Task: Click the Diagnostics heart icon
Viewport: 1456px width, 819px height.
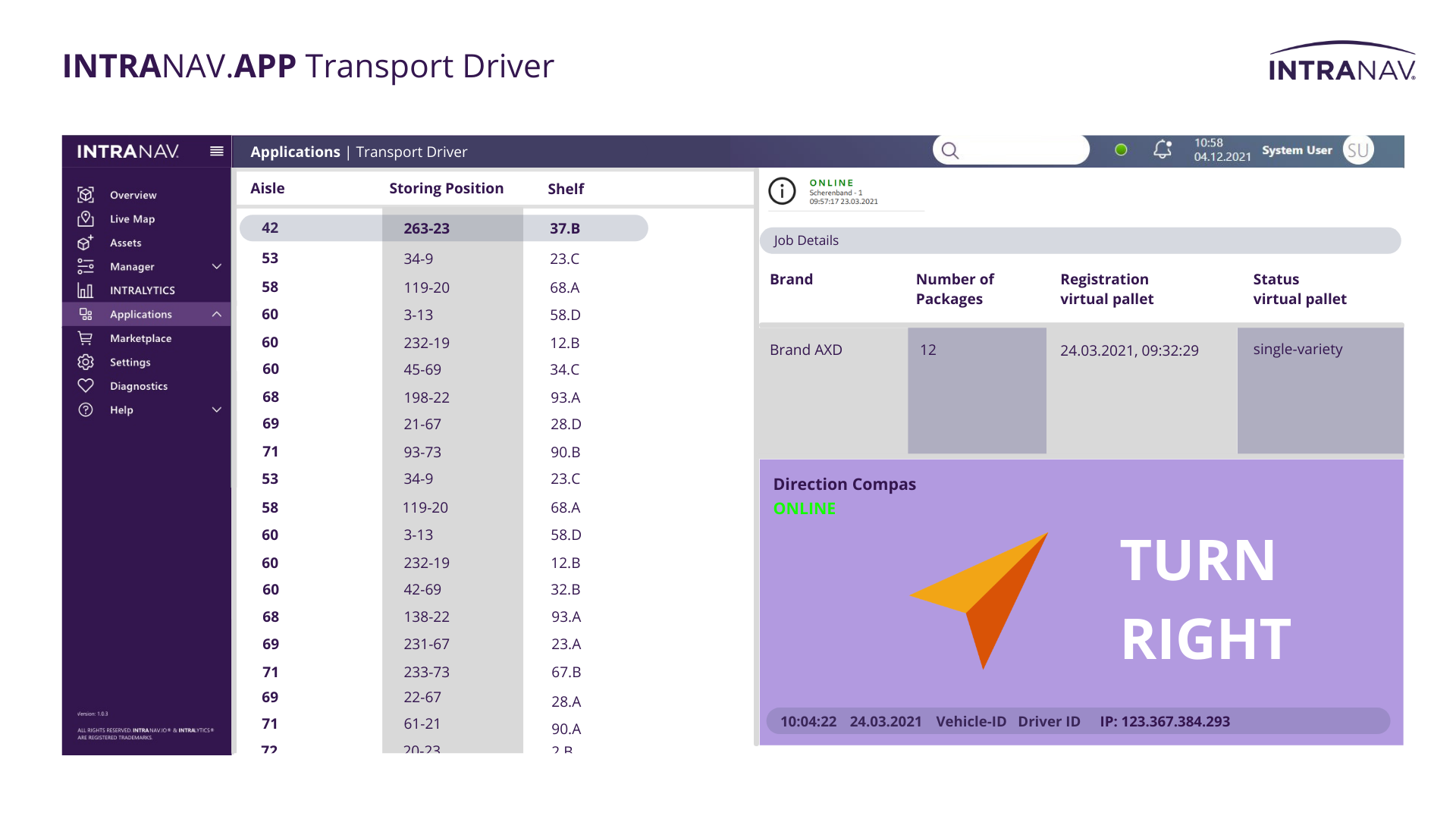Action: pyautogui.click(x=86, y=385)
